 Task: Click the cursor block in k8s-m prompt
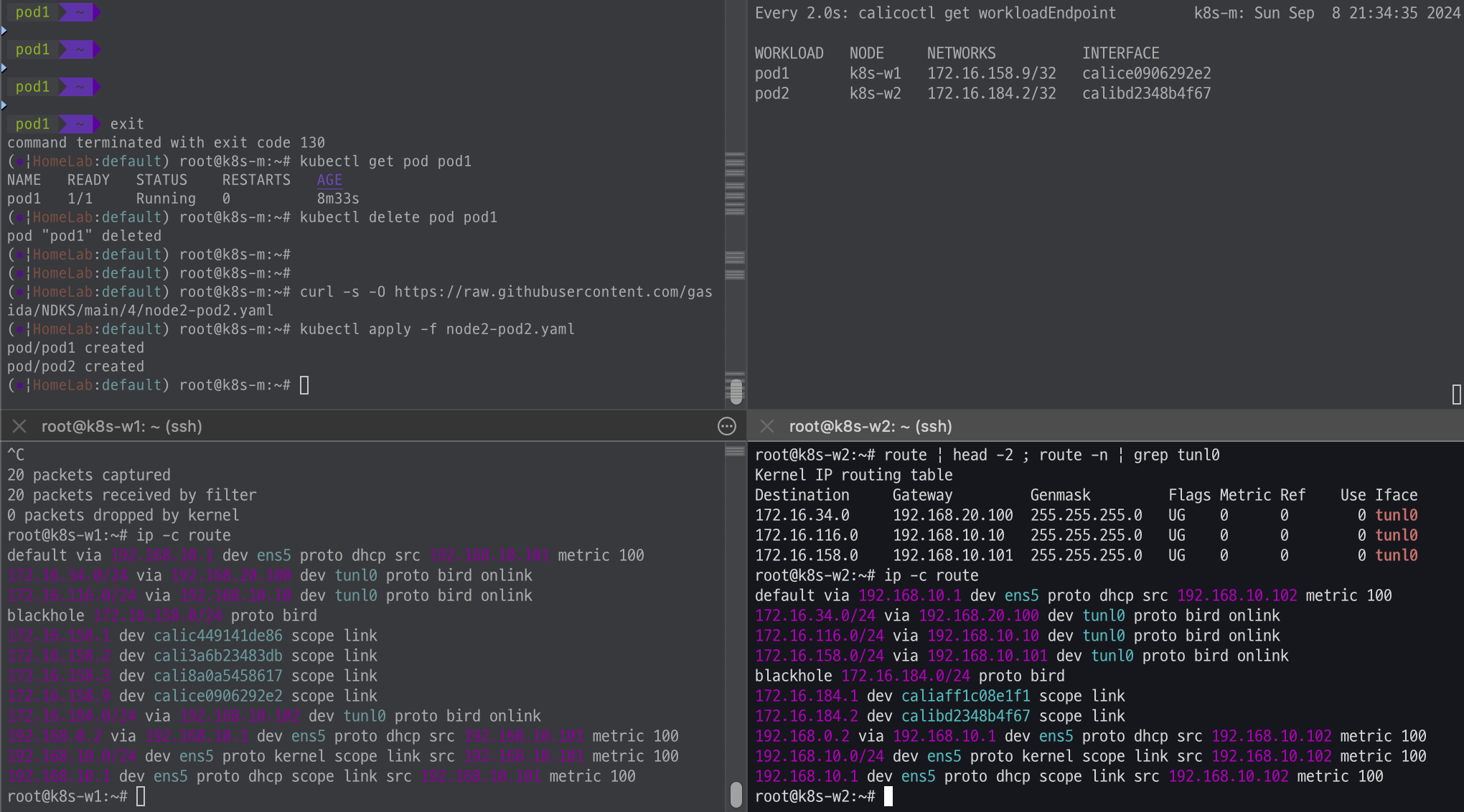point(304,386)
